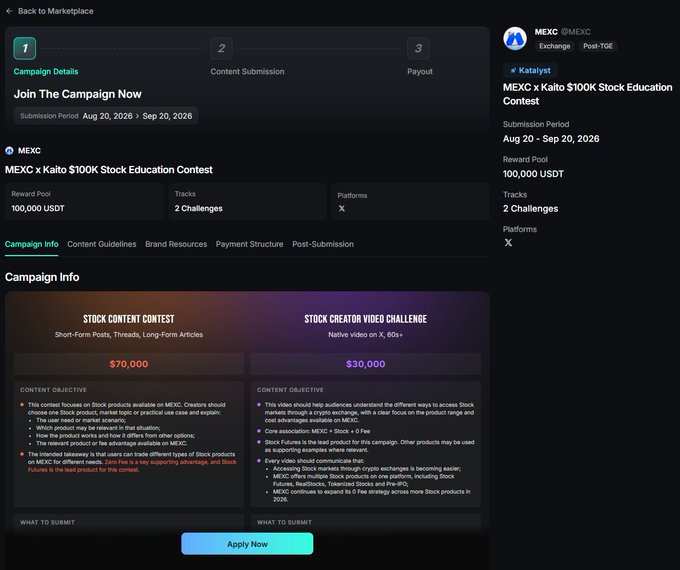Open the large MEXC profile avatar
The image size is (680, 570).
(x=515, y=39)
